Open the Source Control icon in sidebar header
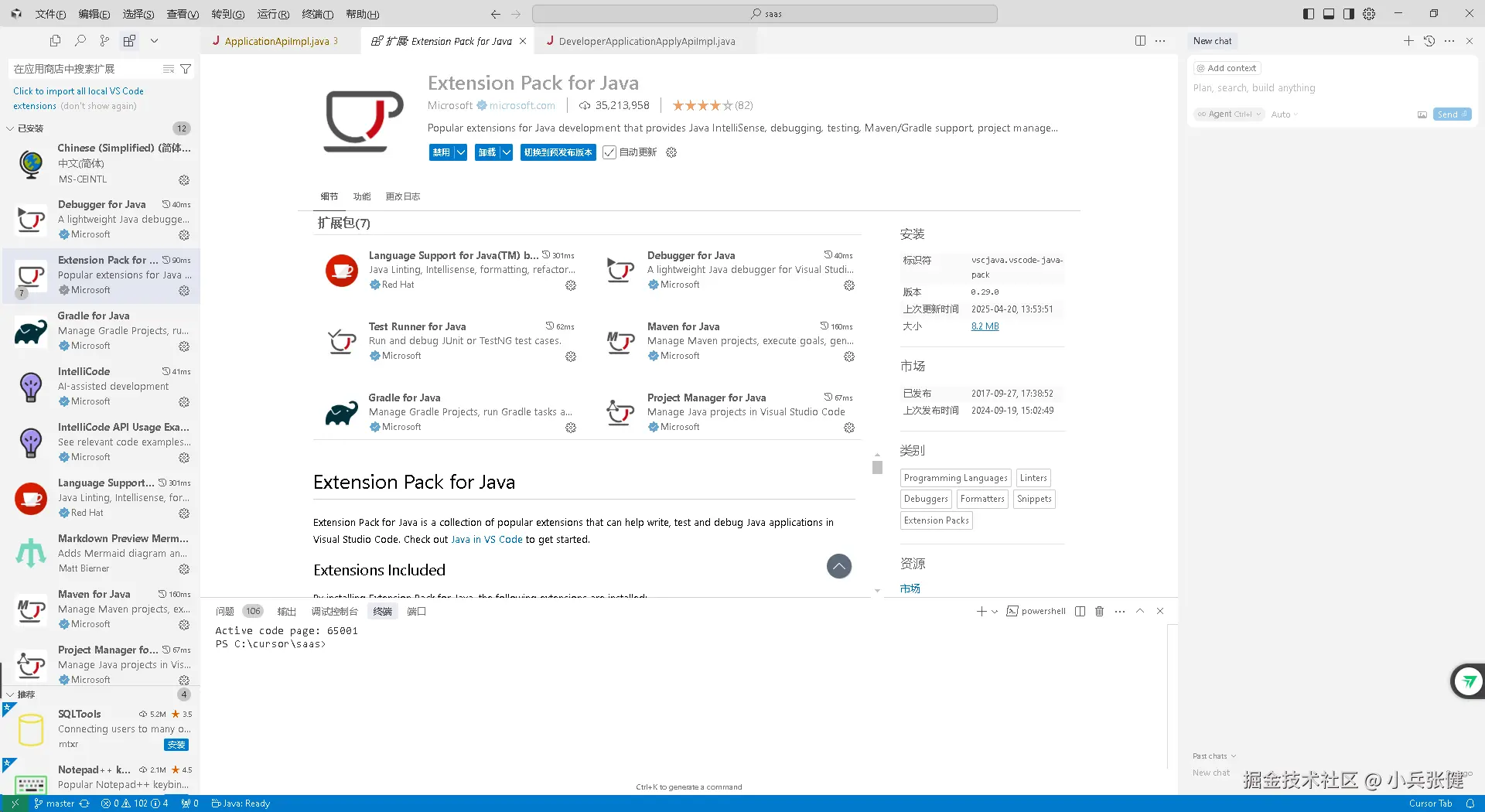This screenshot has height=812, width=1485. point(104,41)
